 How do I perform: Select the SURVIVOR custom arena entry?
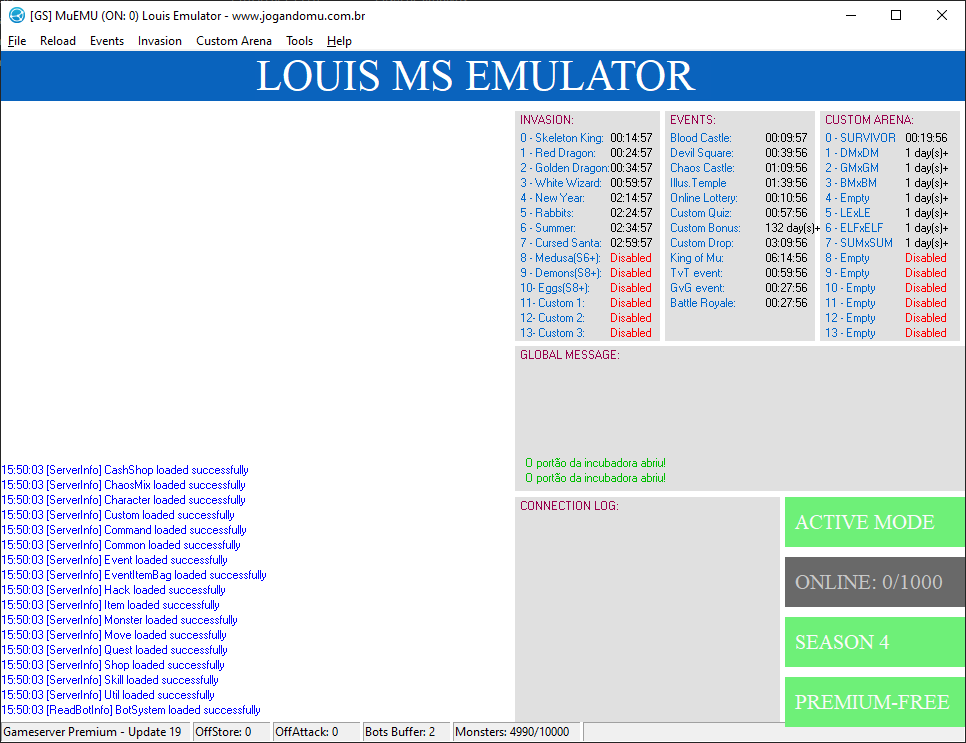click(x=860, y=138)
